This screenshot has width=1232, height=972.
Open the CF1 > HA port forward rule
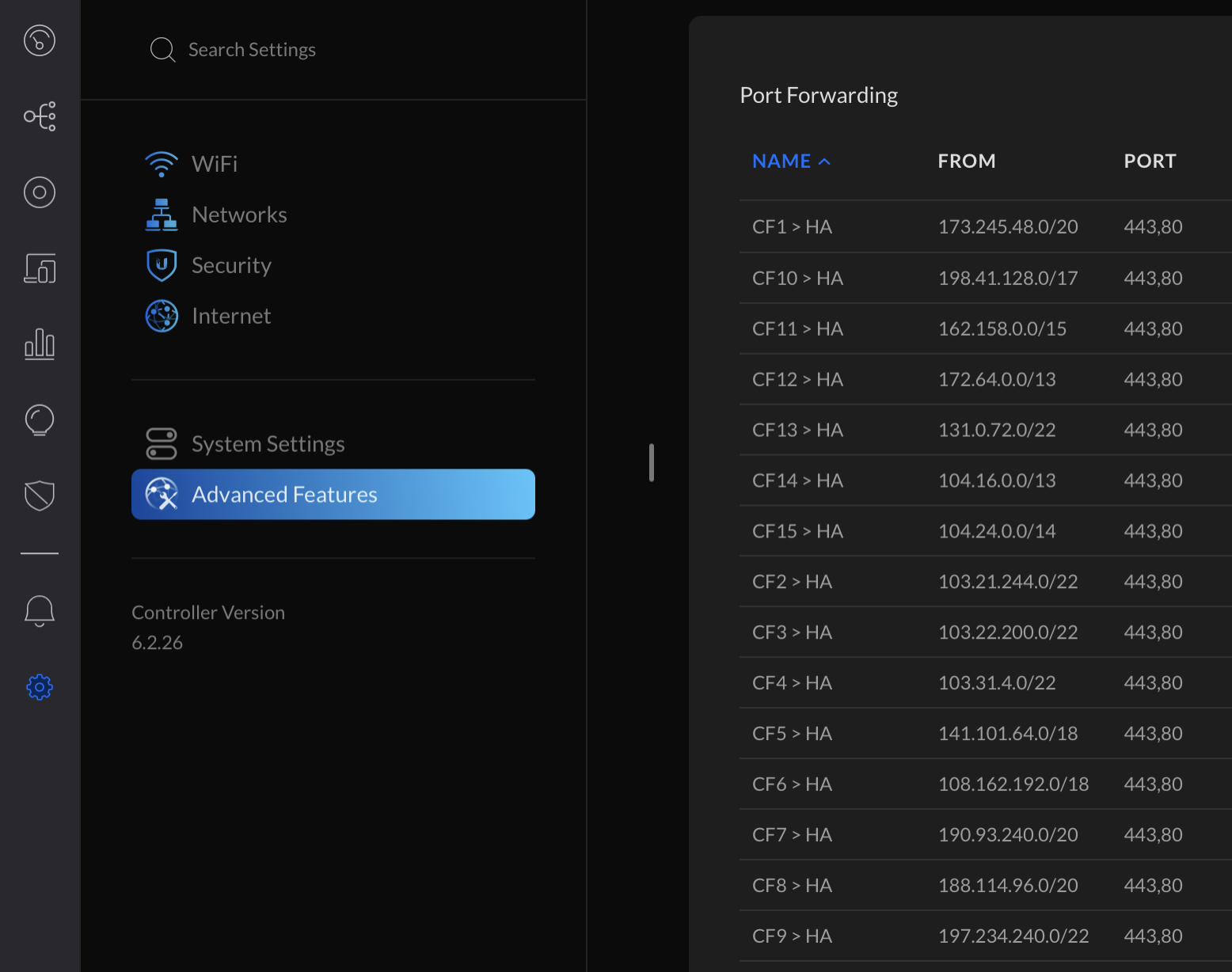click(792, 227)
